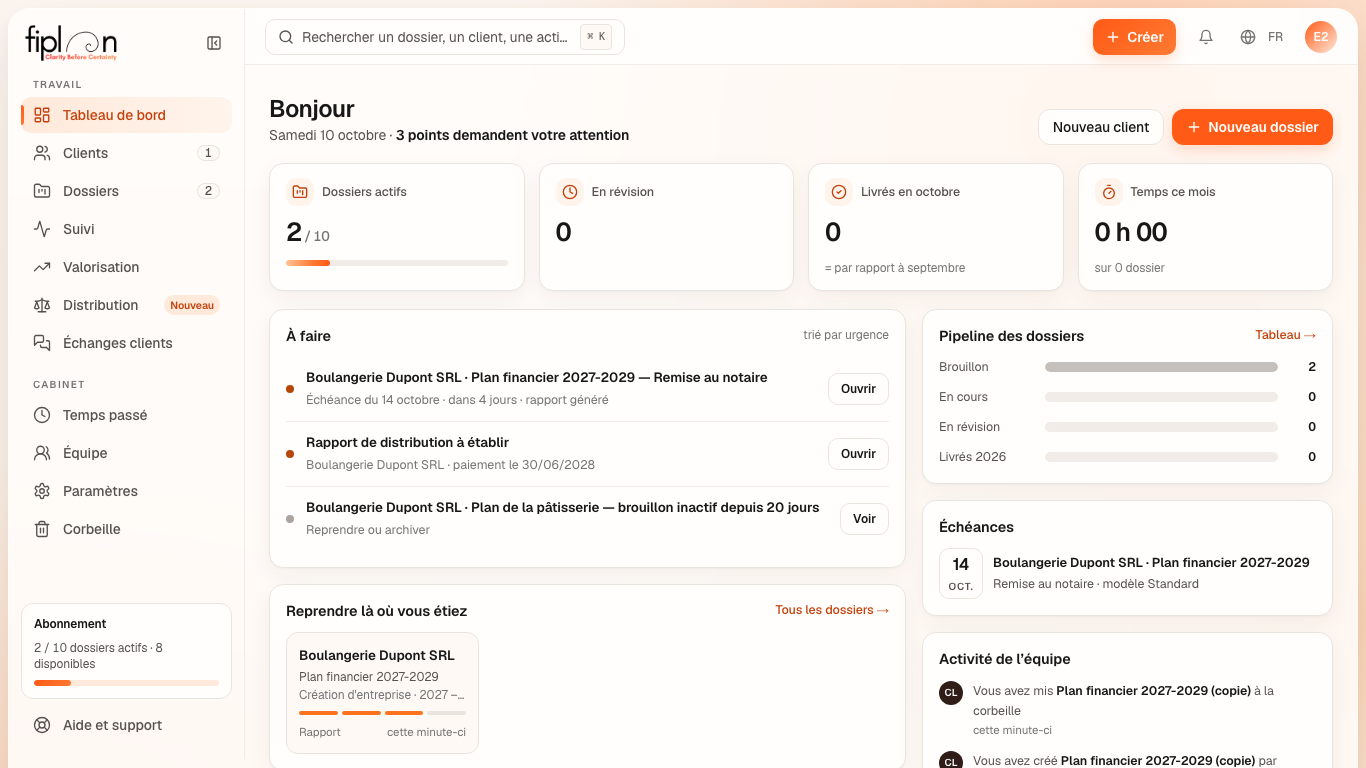This screenshot has height=768, width=1366.
Task: Open Tableau de bord in sidebar
Action: pos(126,115)
